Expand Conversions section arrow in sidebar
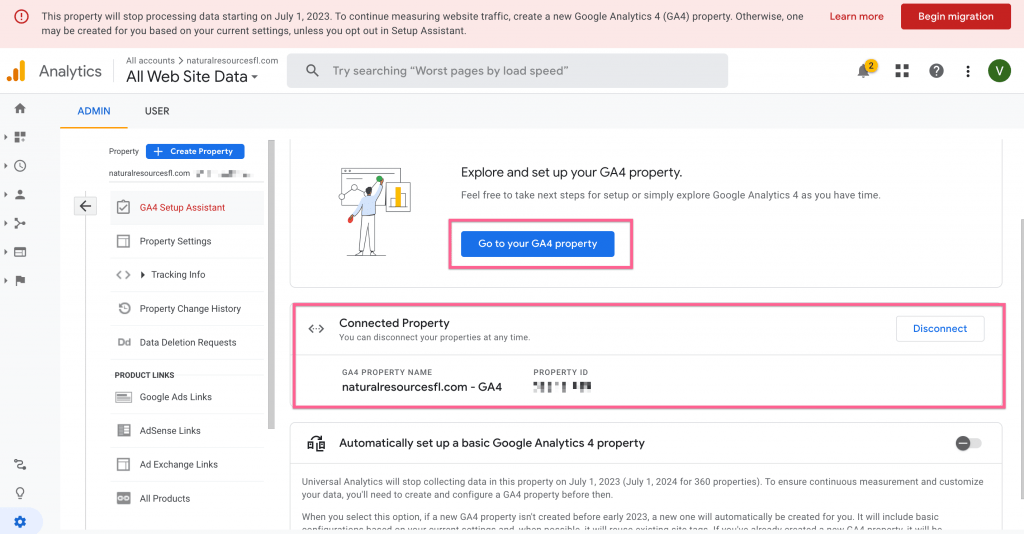This screenshot has width=1024, height=534. (x=6, y=281)
